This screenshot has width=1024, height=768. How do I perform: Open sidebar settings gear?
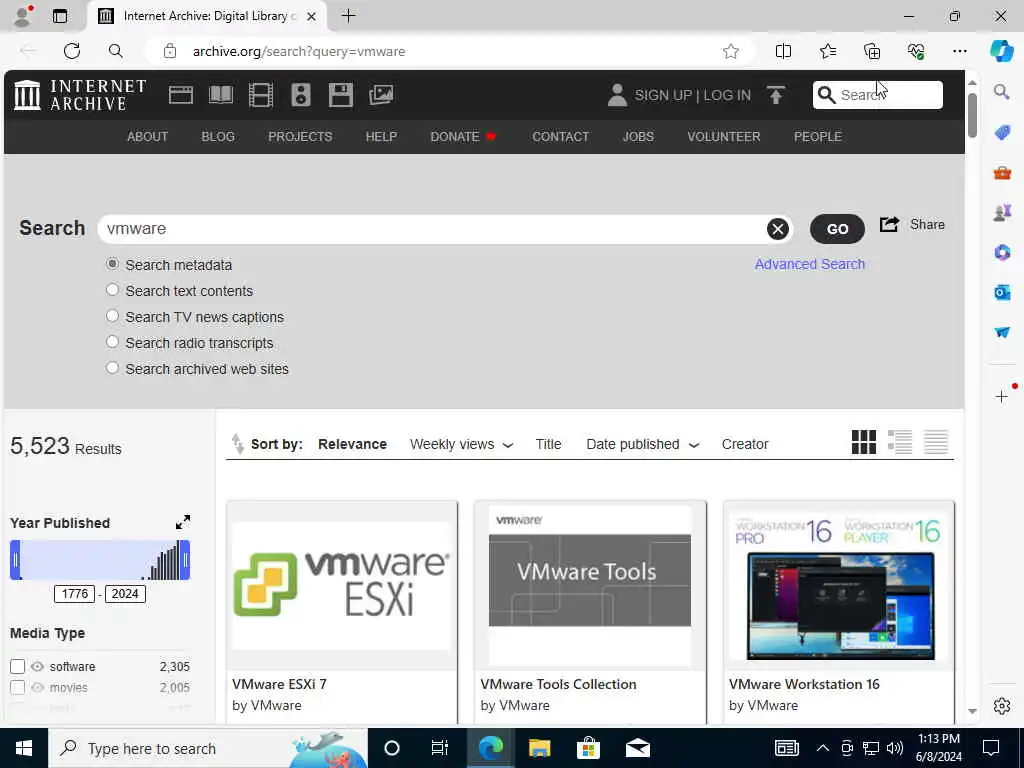[1002, 706]
